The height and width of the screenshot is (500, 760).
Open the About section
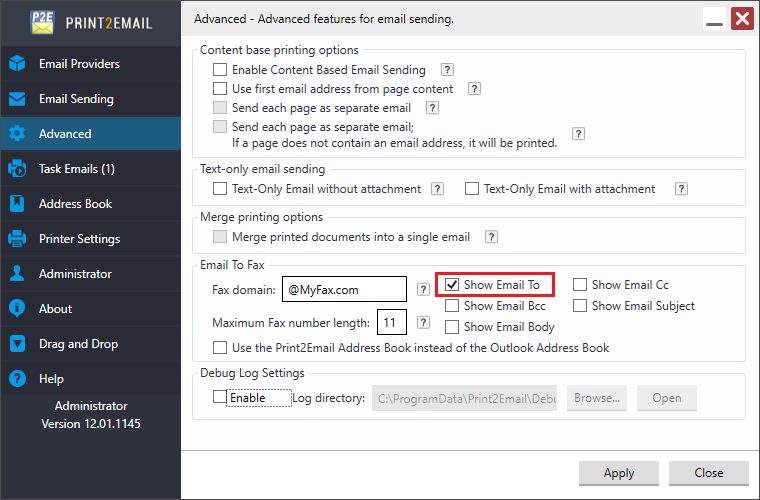click(x=56, y=309)
